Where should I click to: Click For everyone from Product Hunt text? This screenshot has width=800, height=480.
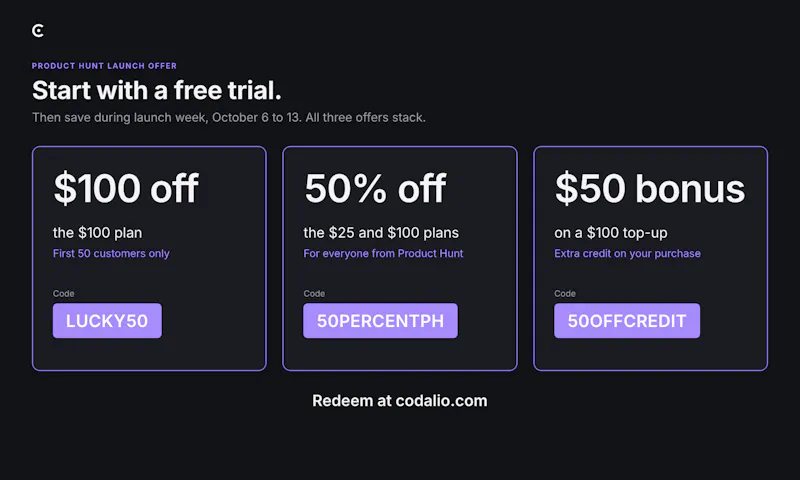[x=383, y=254]
